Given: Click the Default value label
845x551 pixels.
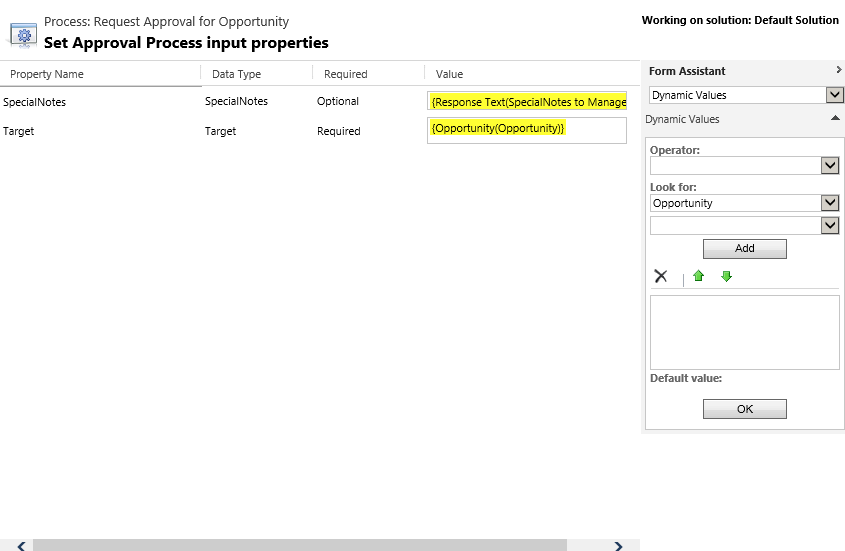Looking at the screenshot, I should (x=686, y=378).
